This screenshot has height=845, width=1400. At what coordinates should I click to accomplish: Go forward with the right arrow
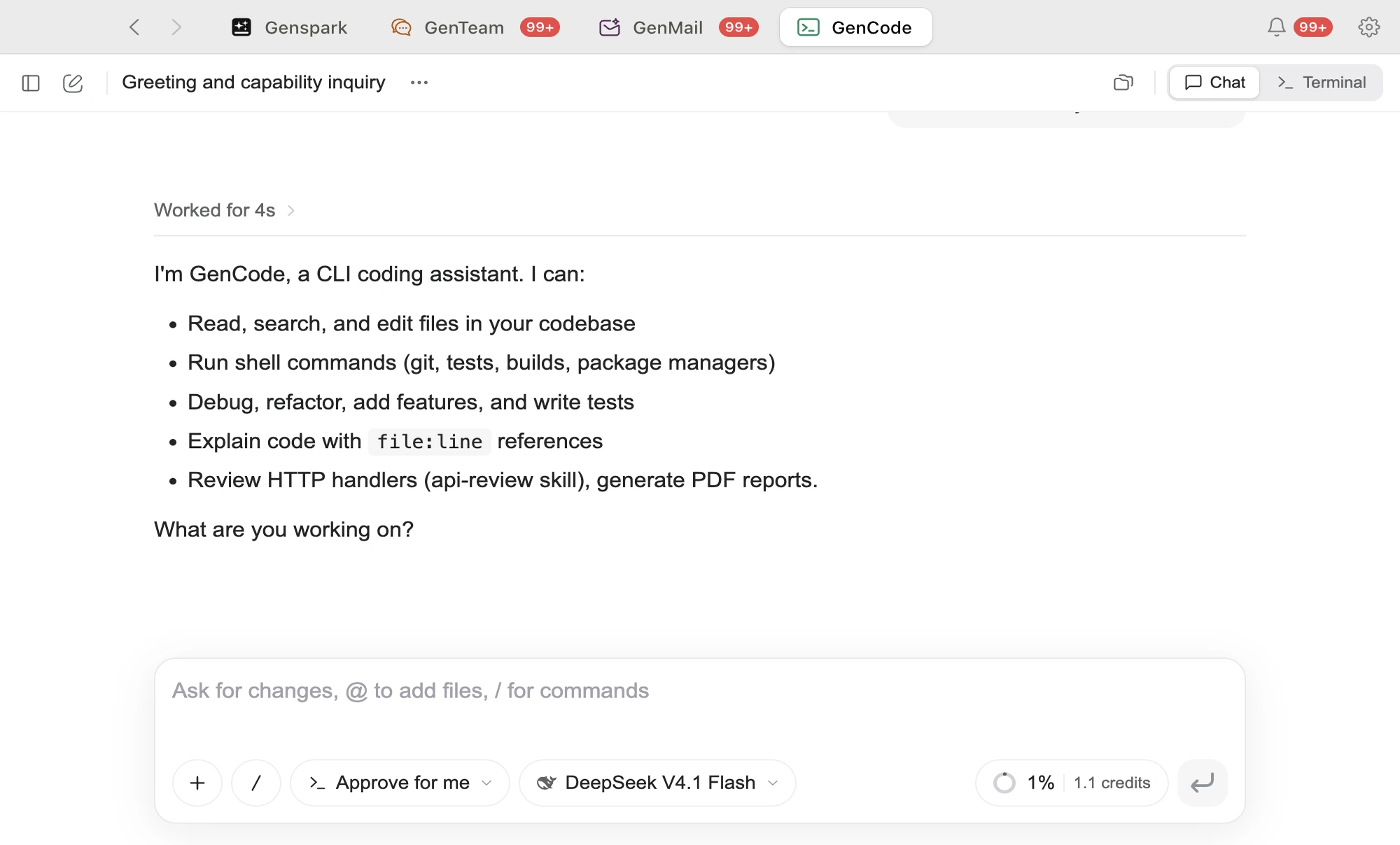point(176,27)
